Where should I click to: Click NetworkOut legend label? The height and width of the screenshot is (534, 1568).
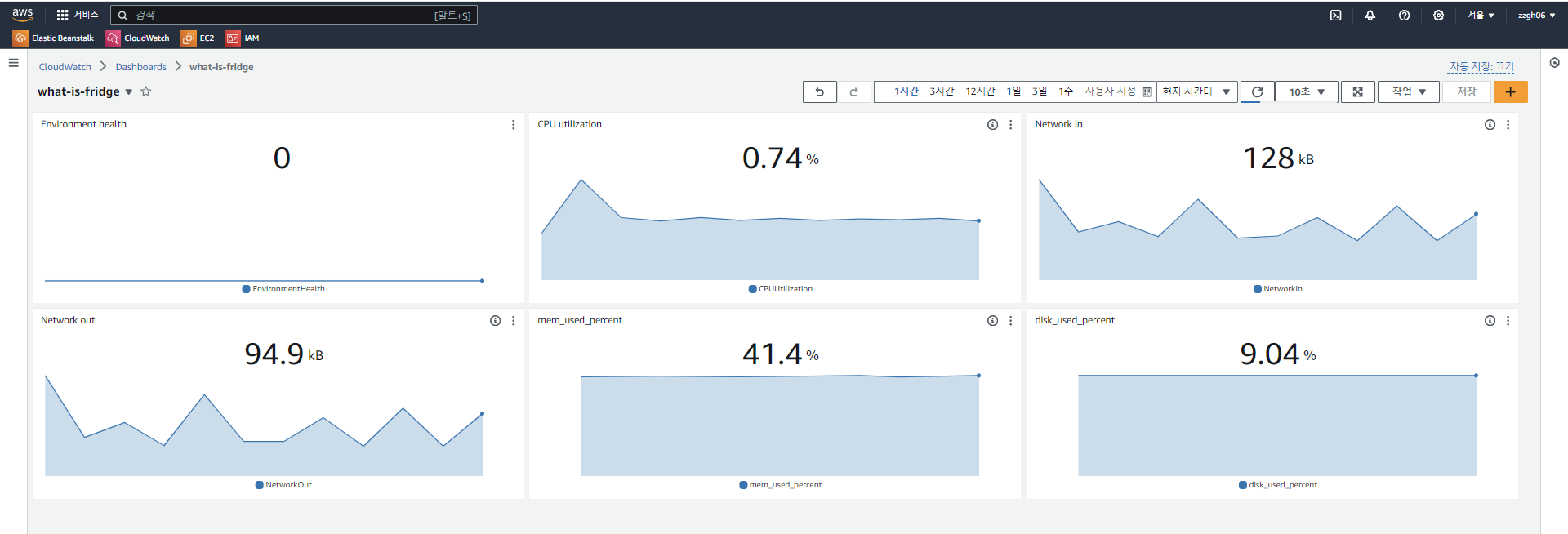click(288, 485)
